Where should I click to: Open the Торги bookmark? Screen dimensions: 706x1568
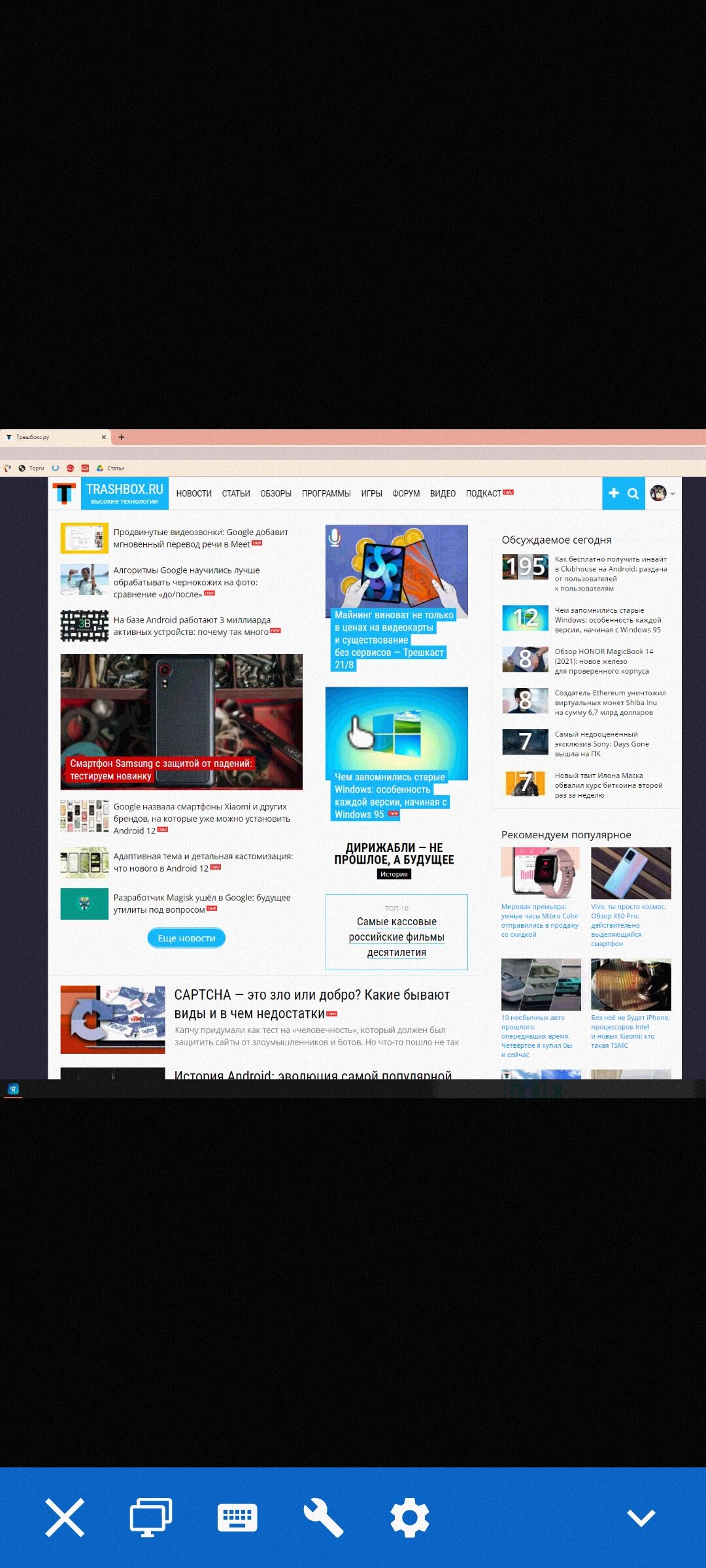pyautogui.click(x=31, y=468)
